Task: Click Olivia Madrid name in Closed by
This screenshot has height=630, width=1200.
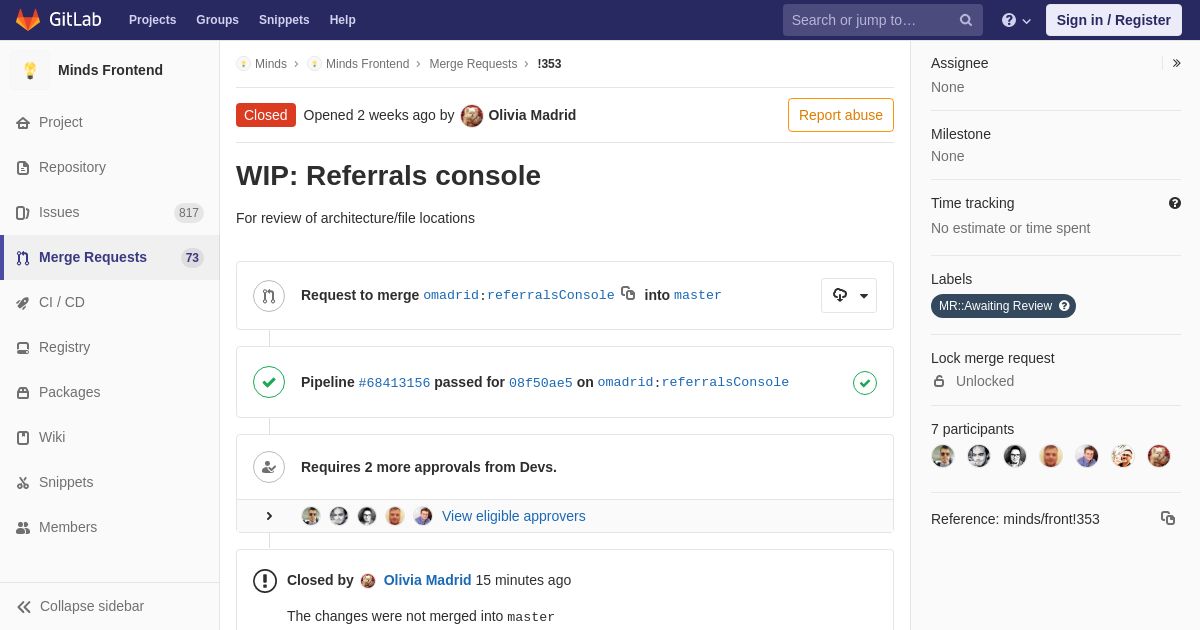Action: pyautogui.click(x=427, y=580)
